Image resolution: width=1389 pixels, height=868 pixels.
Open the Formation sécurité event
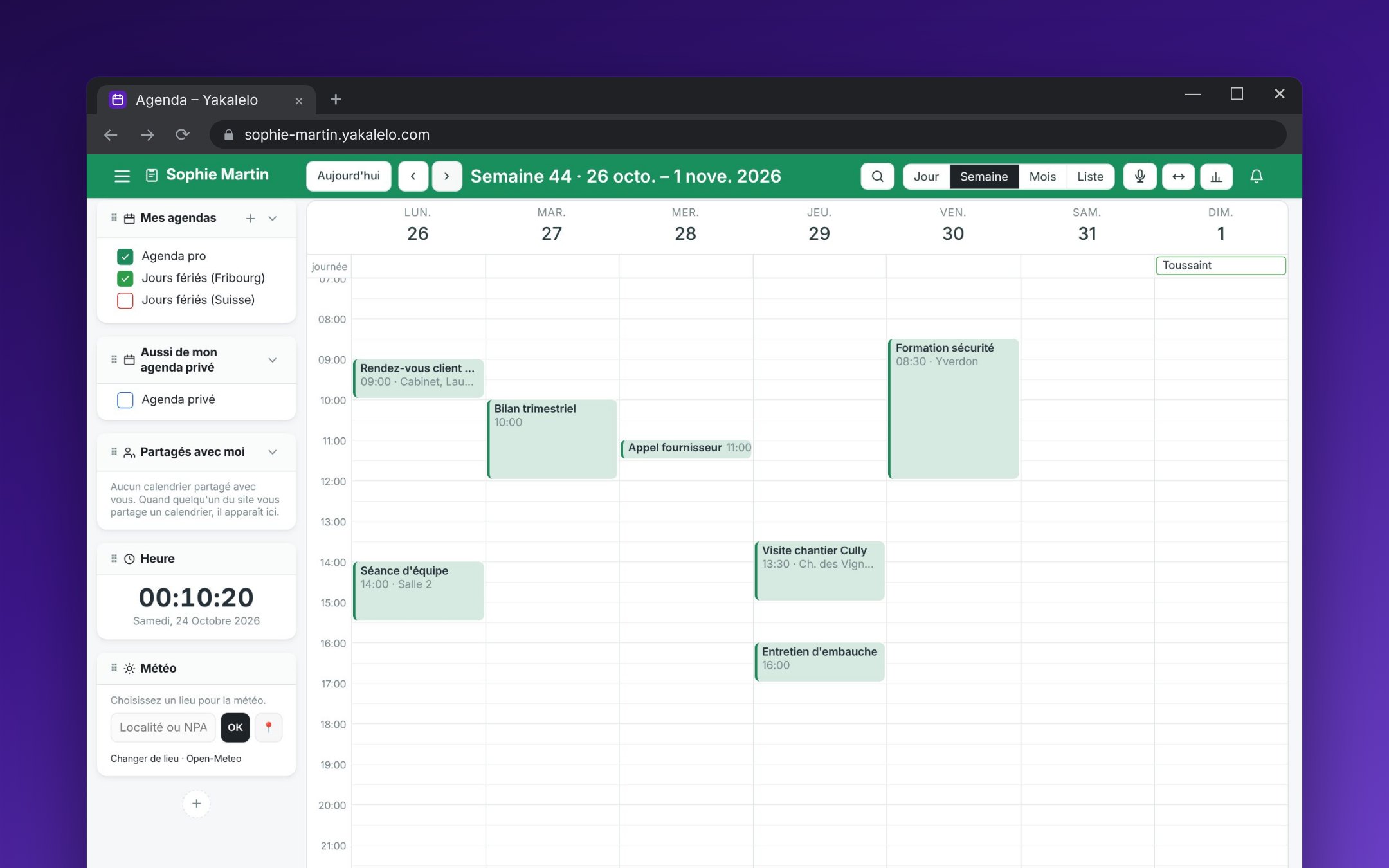953,408
